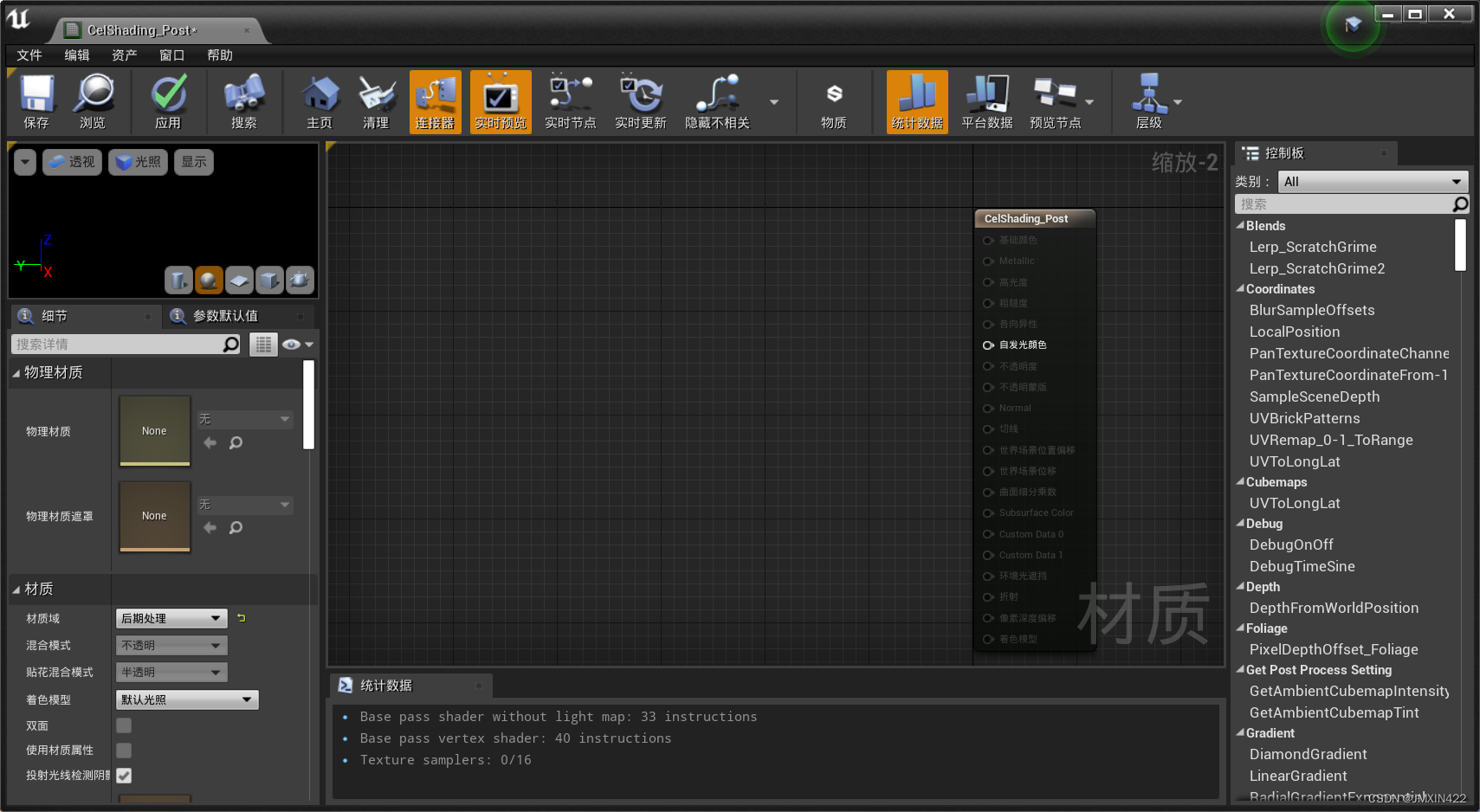Toggle the 统计数据 stats toolbar button
The height and width of the screenshot is (812, 1480).
coord(917,101)
